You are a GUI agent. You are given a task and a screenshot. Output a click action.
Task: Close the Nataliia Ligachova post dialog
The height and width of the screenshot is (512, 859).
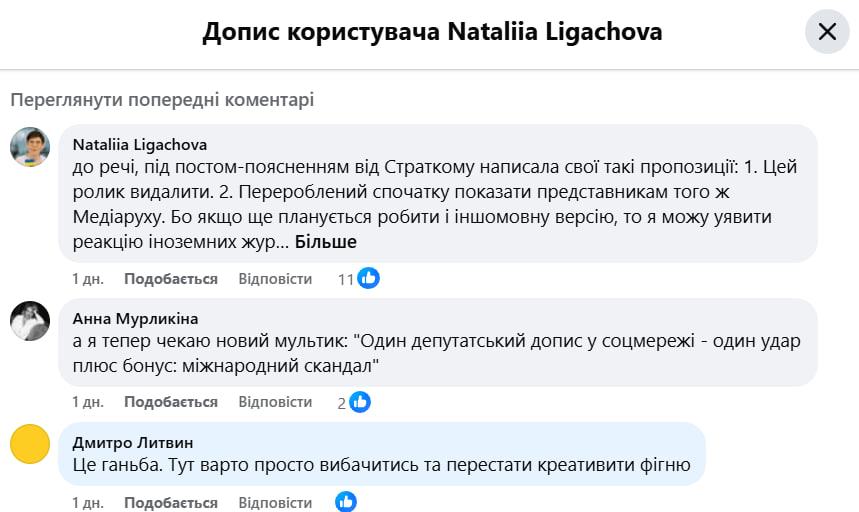[x=827, y=32]
